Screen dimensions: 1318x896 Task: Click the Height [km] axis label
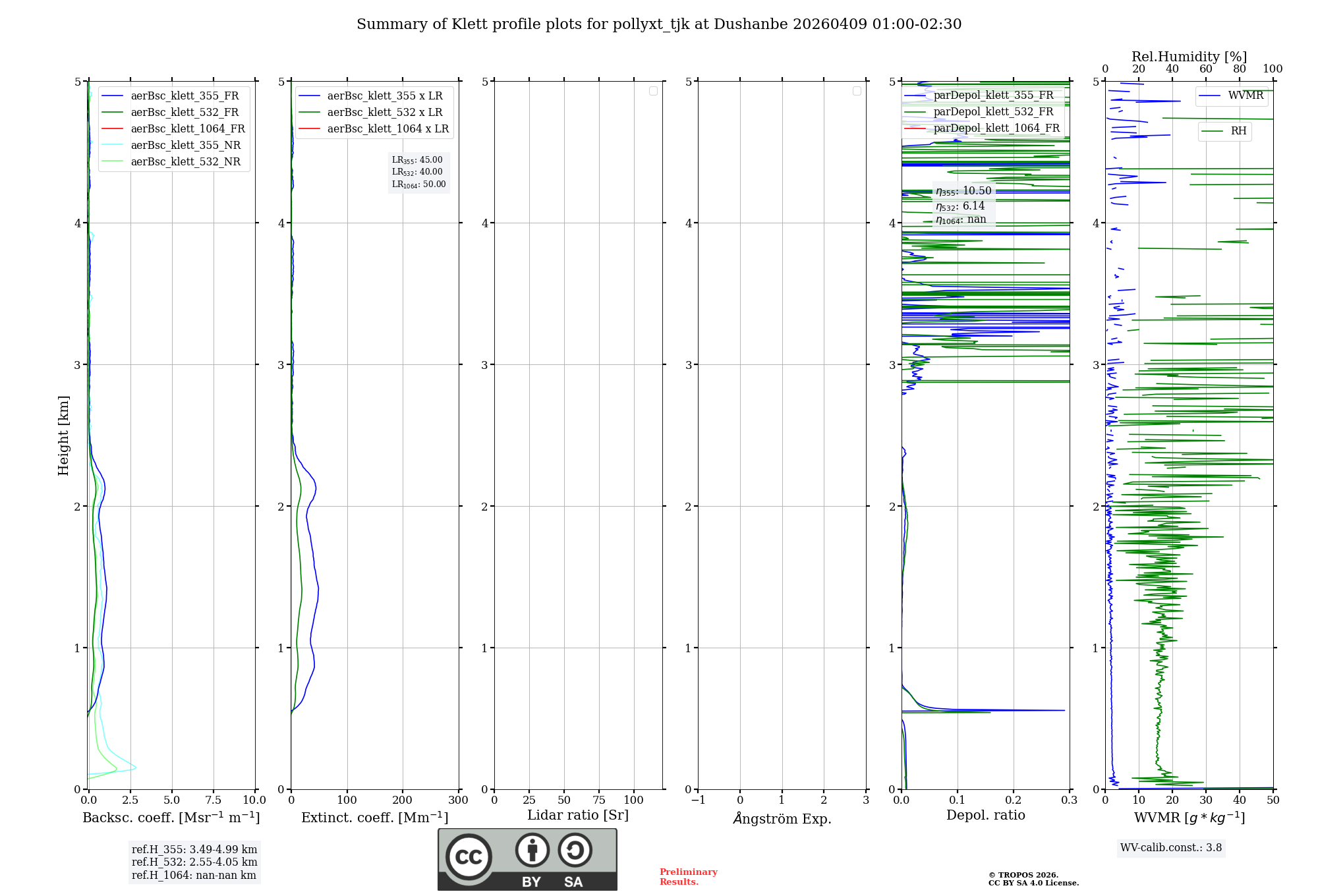point(63,435)
